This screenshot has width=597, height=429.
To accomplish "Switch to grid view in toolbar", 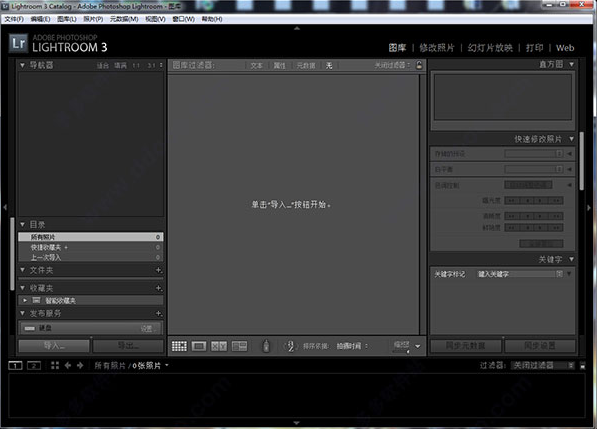I will pos(179,346).
